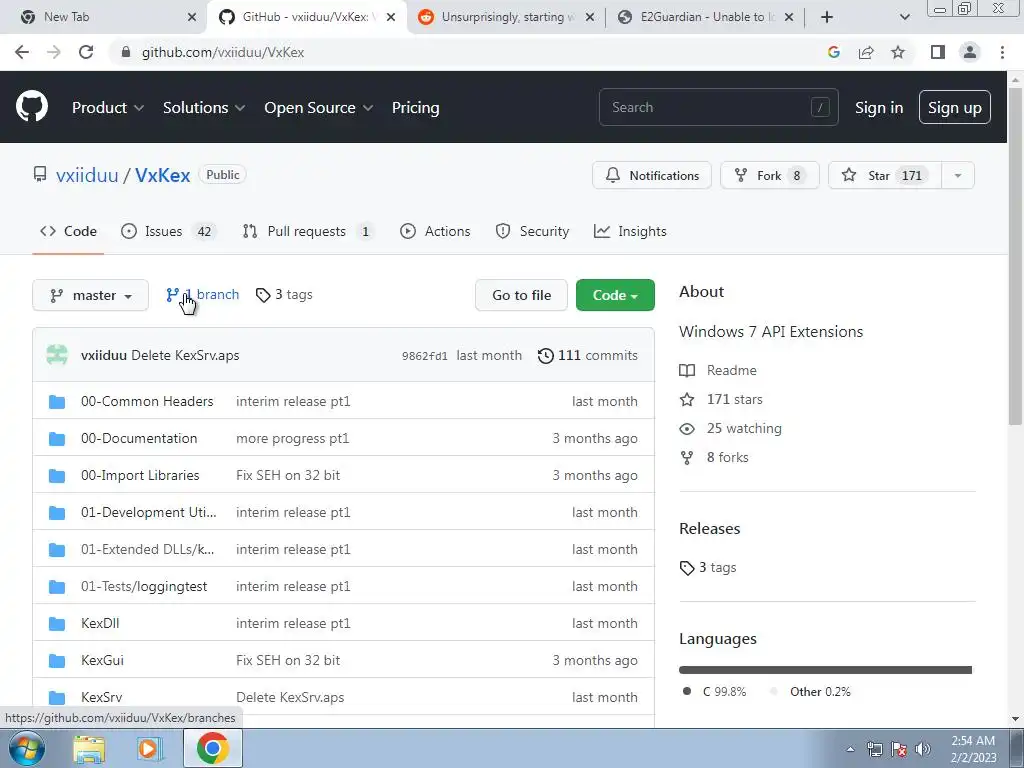Open commit hash 9862fd1
Image resolution: width=1024 pixels, height=768 pixels.
[x=424, y=356]
